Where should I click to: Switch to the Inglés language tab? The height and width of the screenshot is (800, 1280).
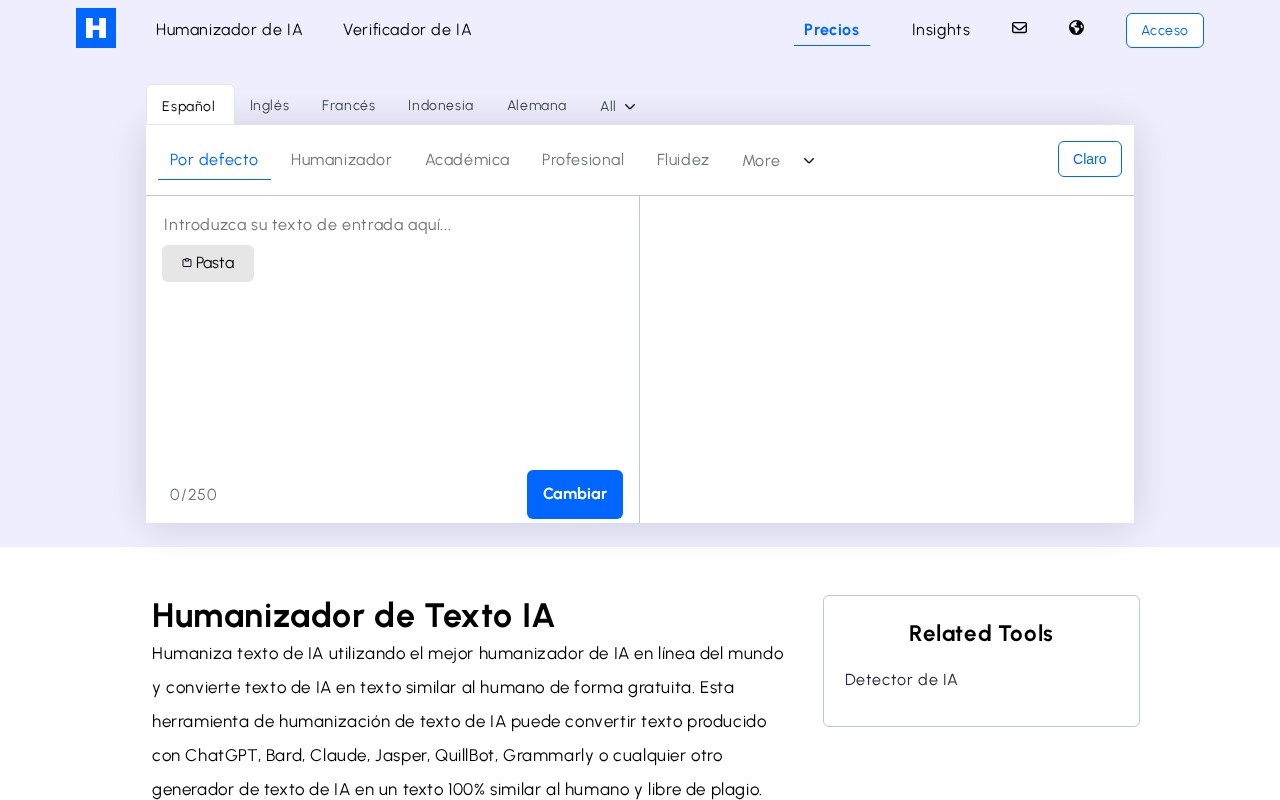(270, 105)
